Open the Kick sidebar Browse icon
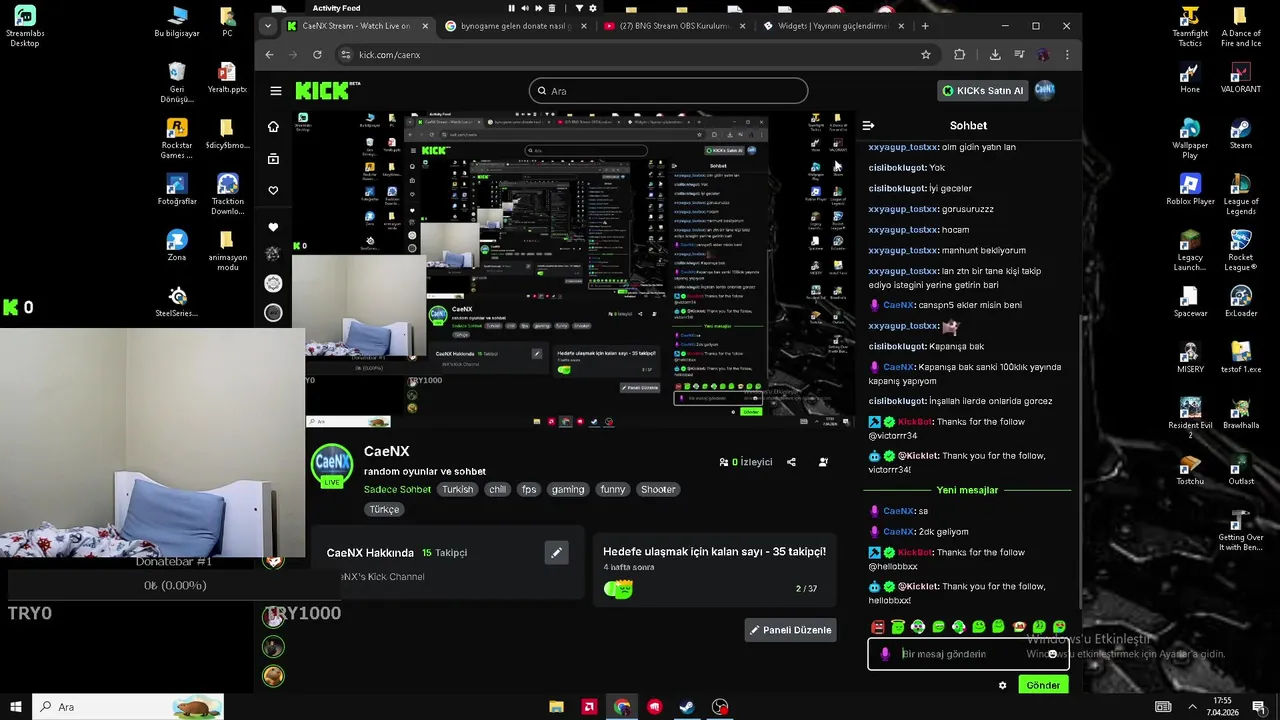 (x=273, y=158)
